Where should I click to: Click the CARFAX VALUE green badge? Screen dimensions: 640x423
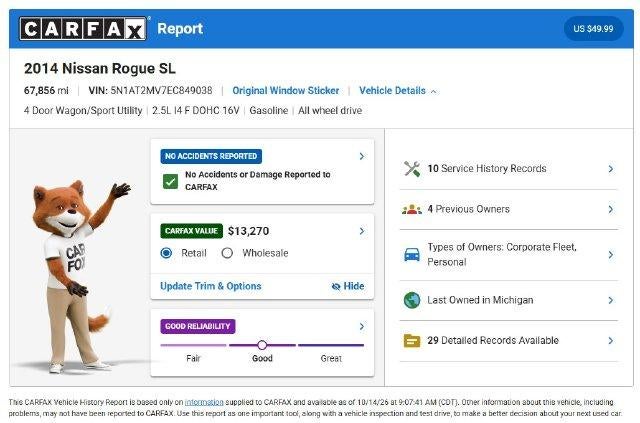[191, 231]
